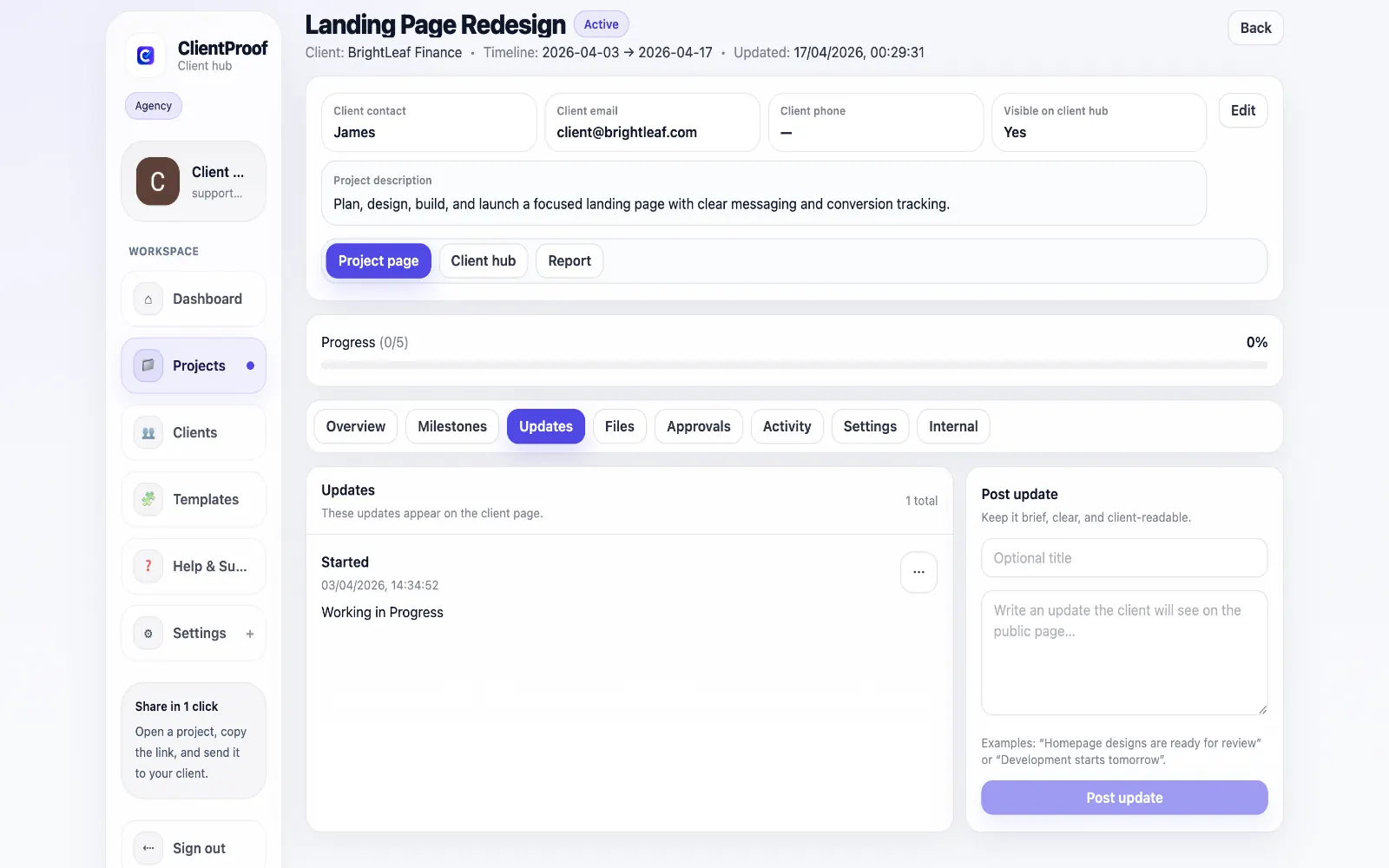Screen dimensions: 1389x868
Task: Select the Client hub view toggle
Action: pyautogui.click(x=484, y=261)
